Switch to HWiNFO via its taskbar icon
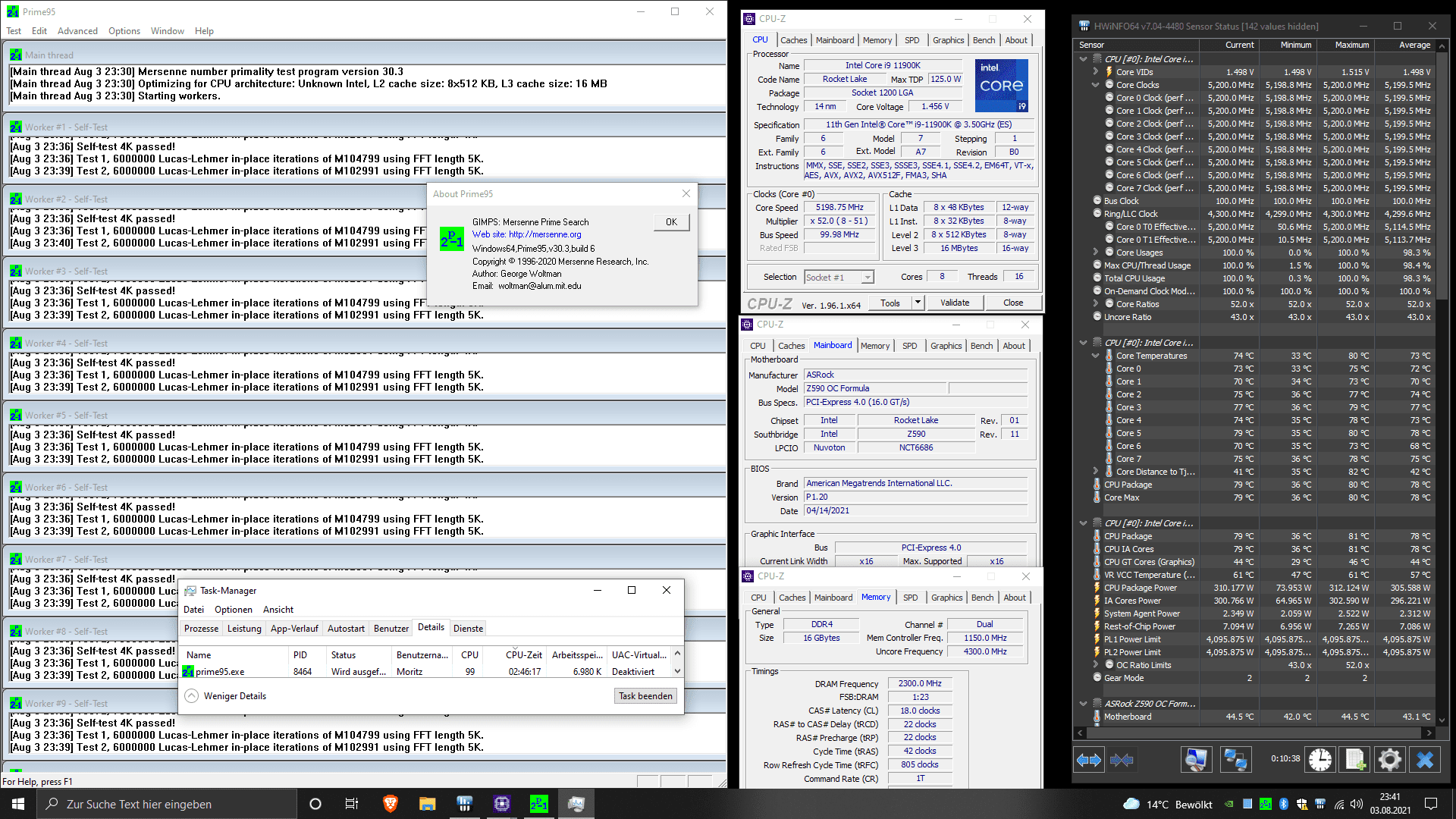The height and width of the screenshot is (819, 1456). pyautogui.click(x=464, y=804)
